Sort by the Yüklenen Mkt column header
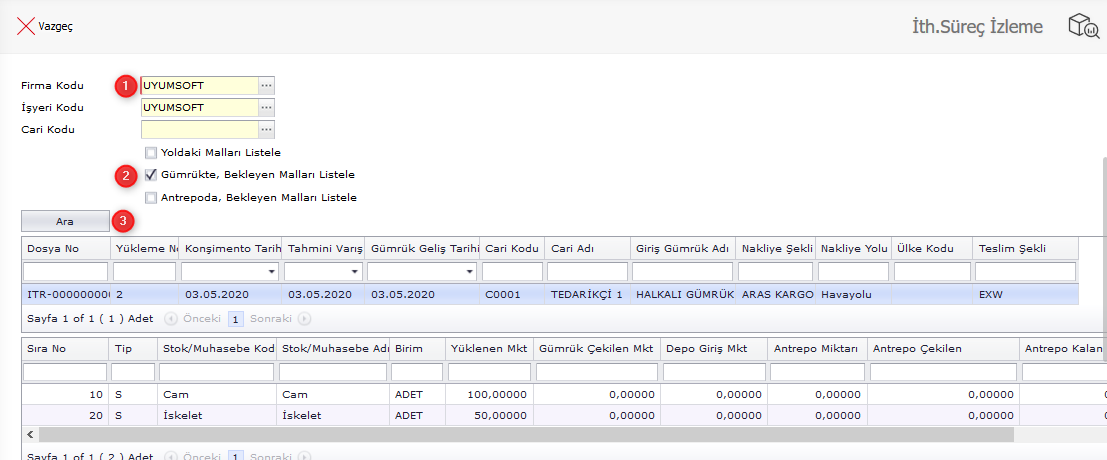The width and height of the screenshot is (1107, 460). tap(488, 348)
